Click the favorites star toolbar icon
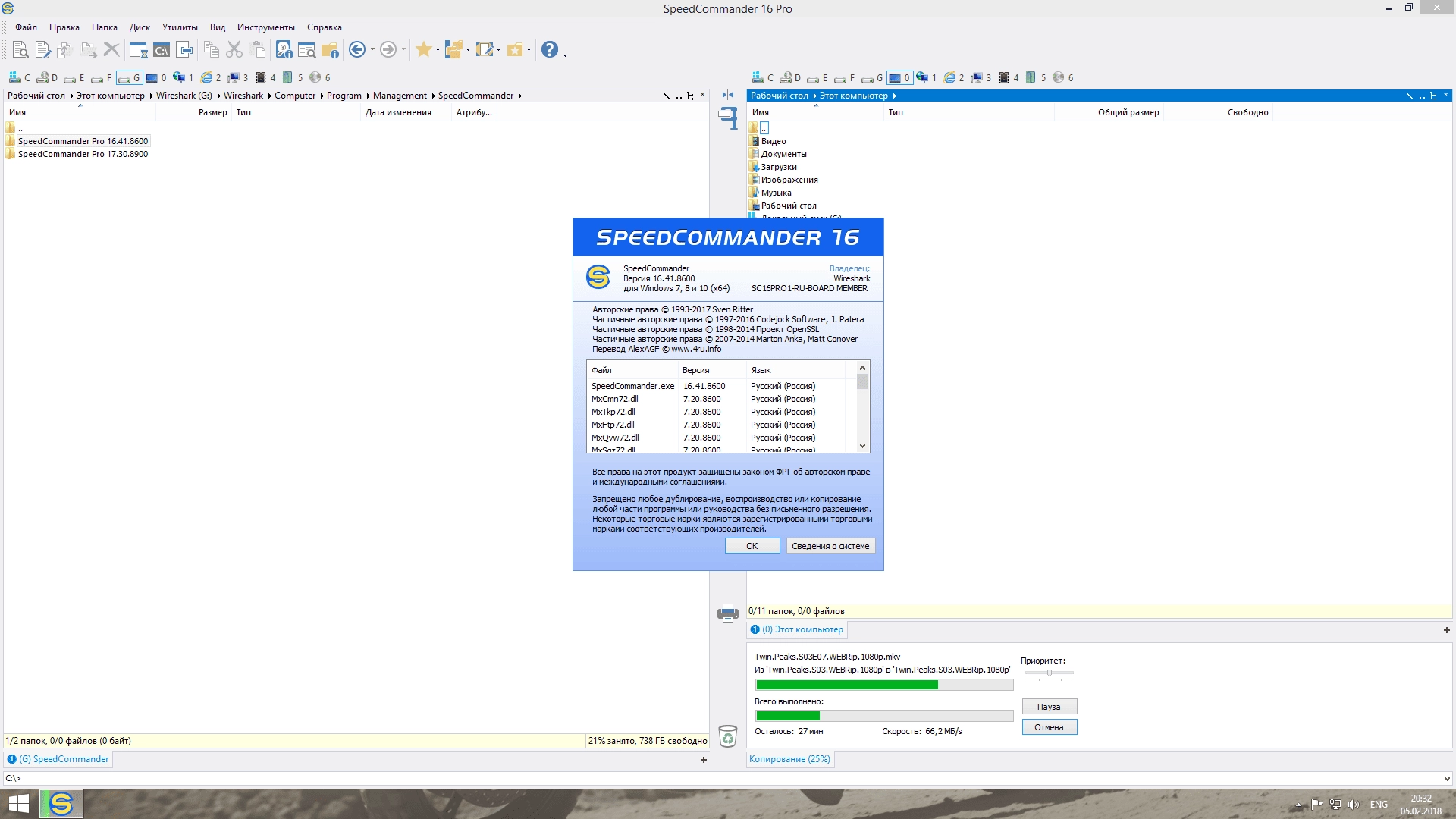This screenshot has width=1456, height=819. click(x=424, y=50)
